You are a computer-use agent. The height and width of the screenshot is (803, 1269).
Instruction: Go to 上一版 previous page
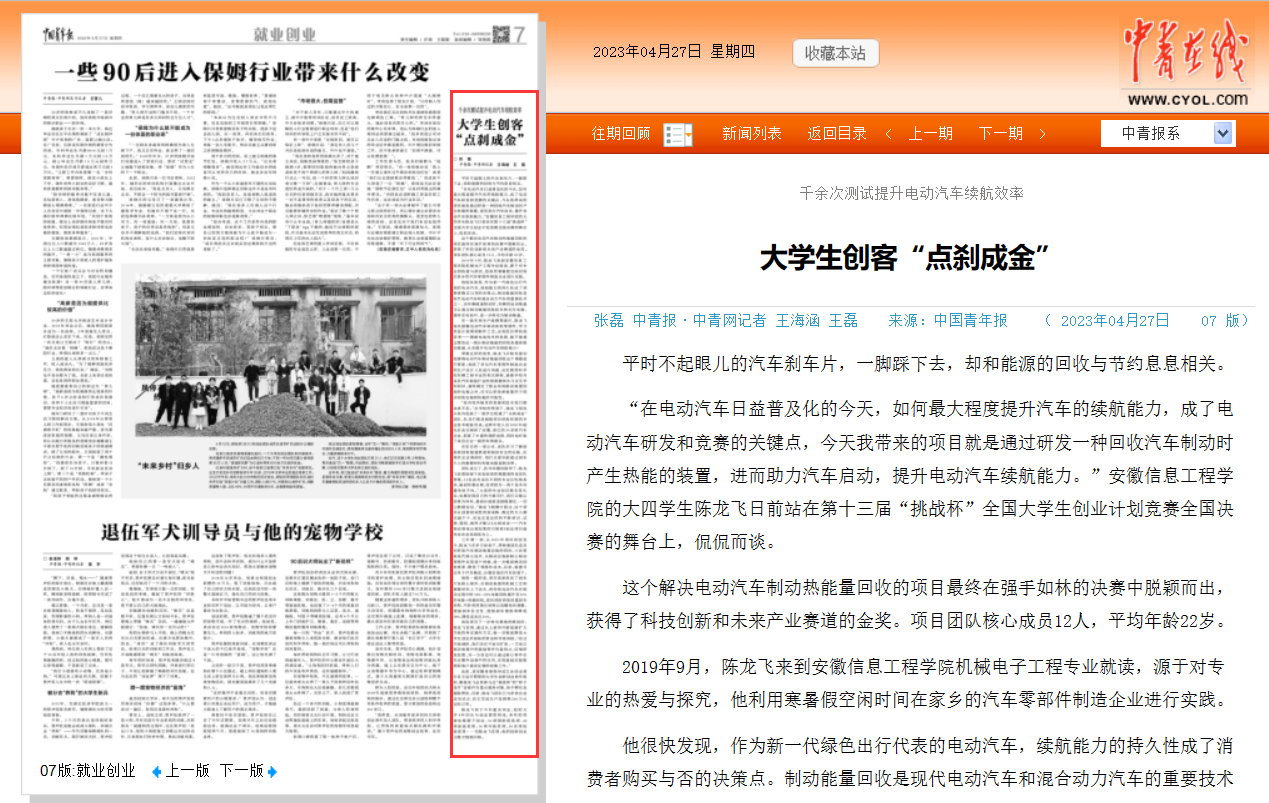pyautogui.click(x=186, y=771)
